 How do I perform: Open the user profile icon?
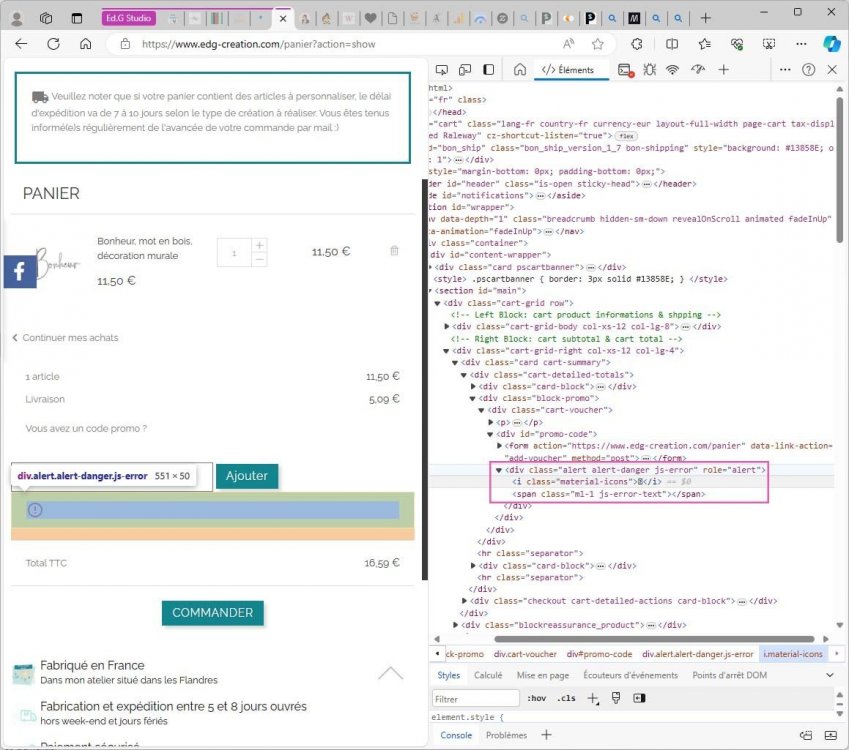(x=17, y=19)
